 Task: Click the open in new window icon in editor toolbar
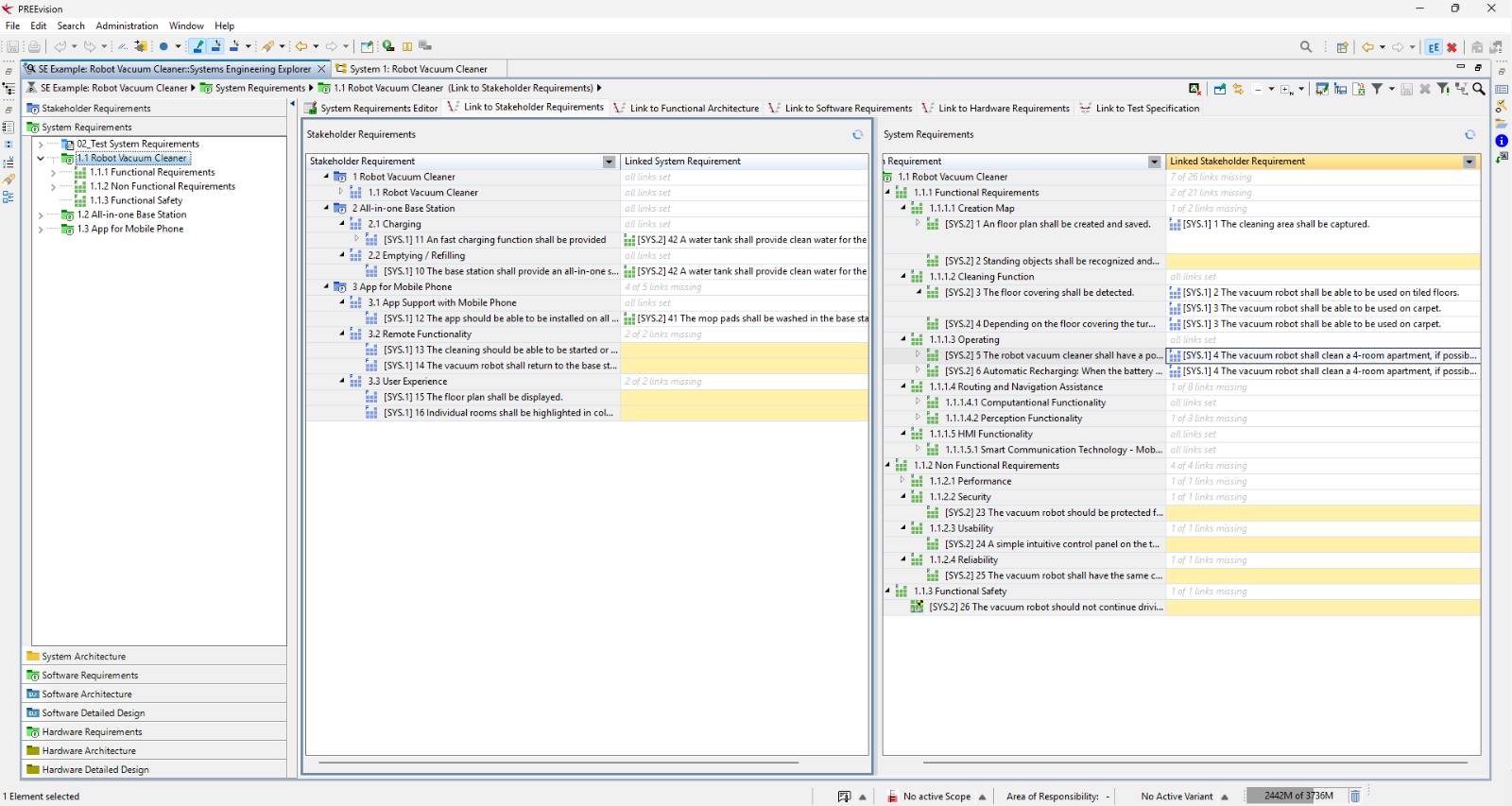1220,89
